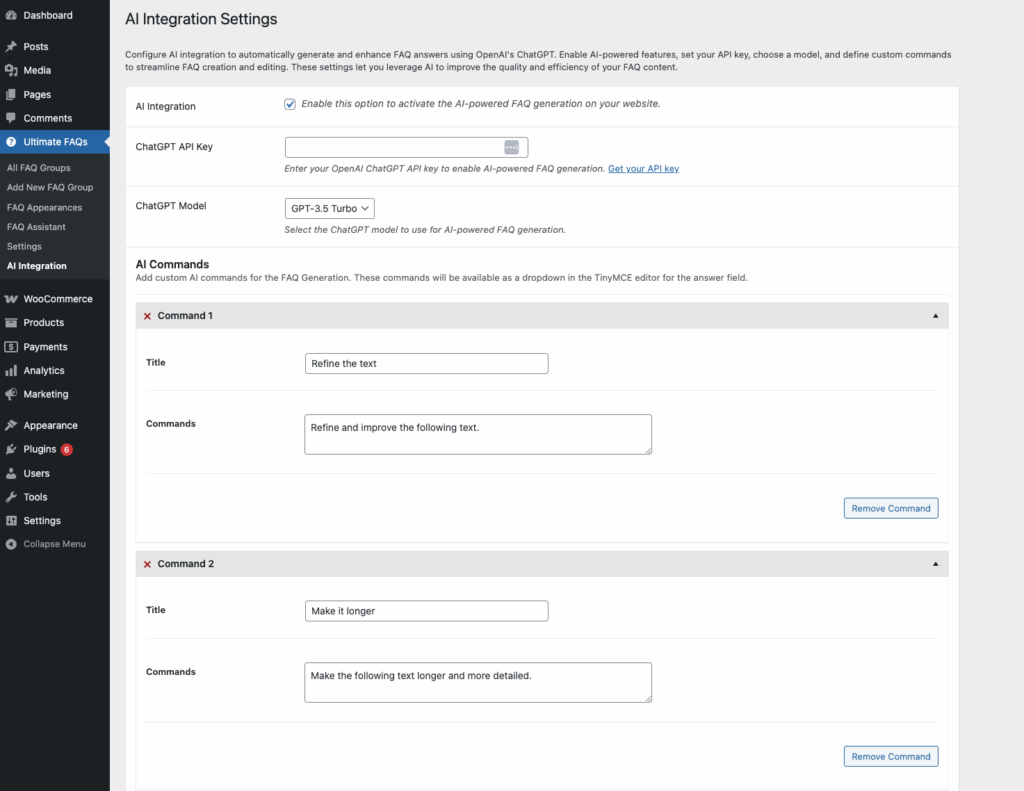Click the Plugins plug icon

coord(11,449)
